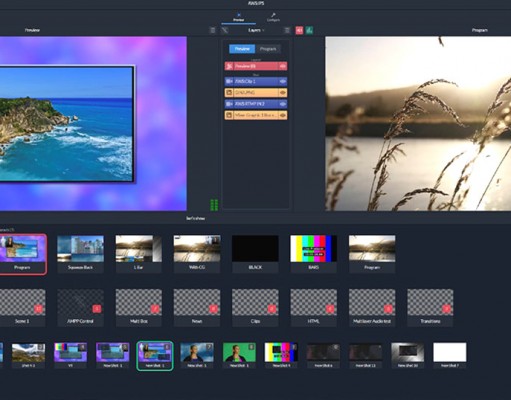The image size is (511, 400).
Task: Select the BARS color bars scene thumbnail
Action: pos(313,254)
